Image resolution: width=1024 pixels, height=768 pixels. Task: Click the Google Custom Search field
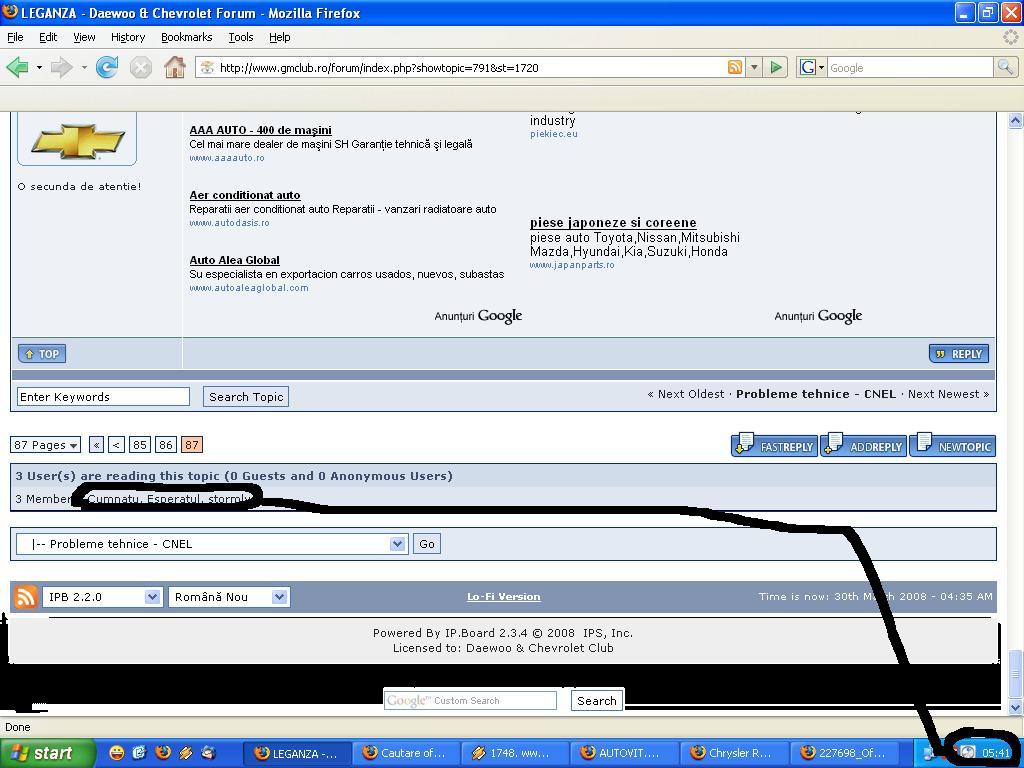tap(470, 701)
